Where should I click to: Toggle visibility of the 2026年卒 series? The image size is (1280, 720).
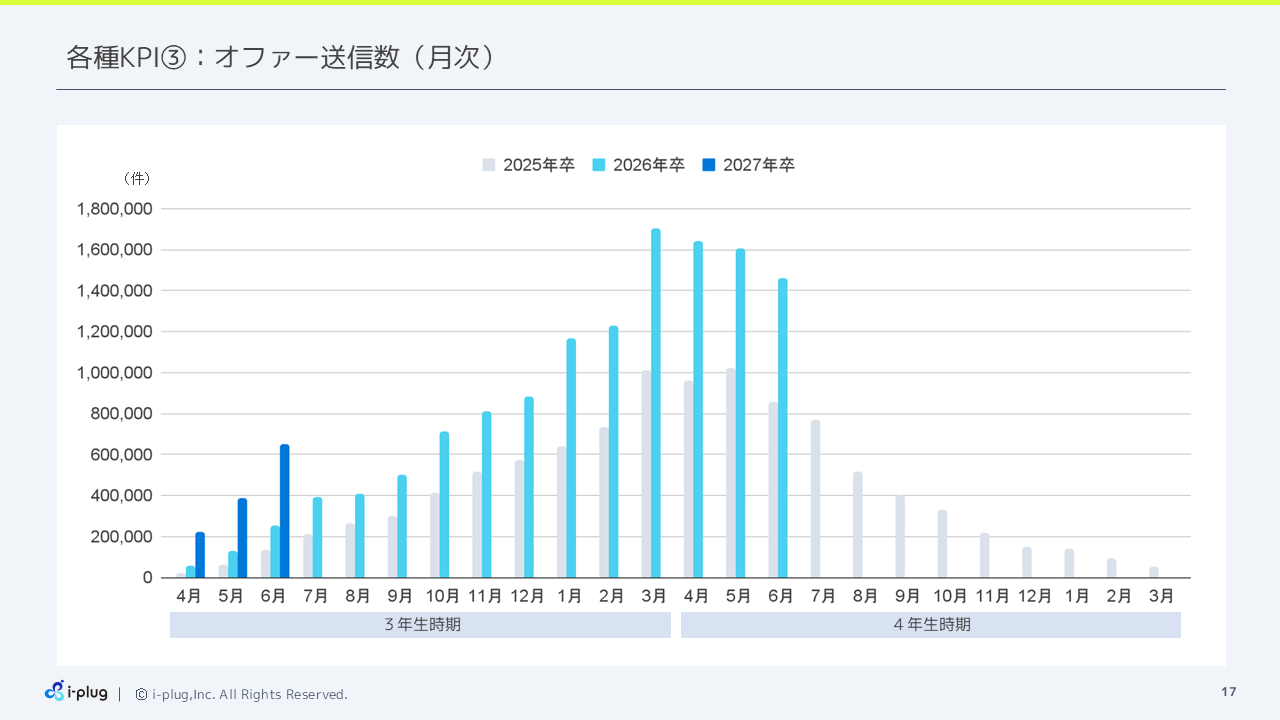click(640, 165)
